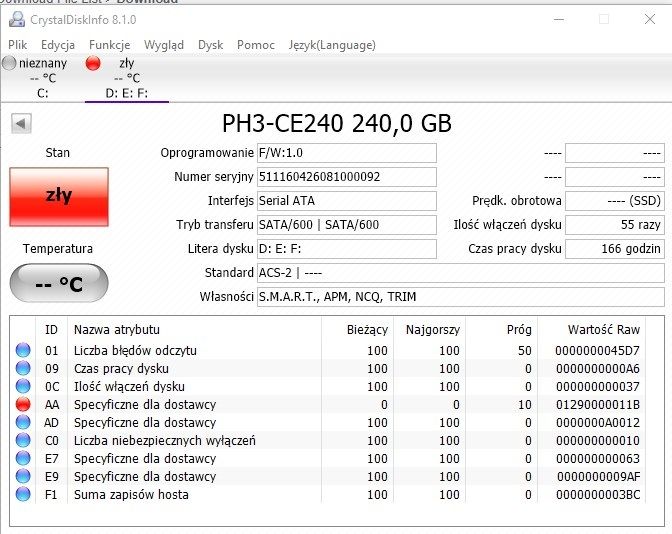
Task: Click the temperature '-- °C' button
Action: point(59,283)
